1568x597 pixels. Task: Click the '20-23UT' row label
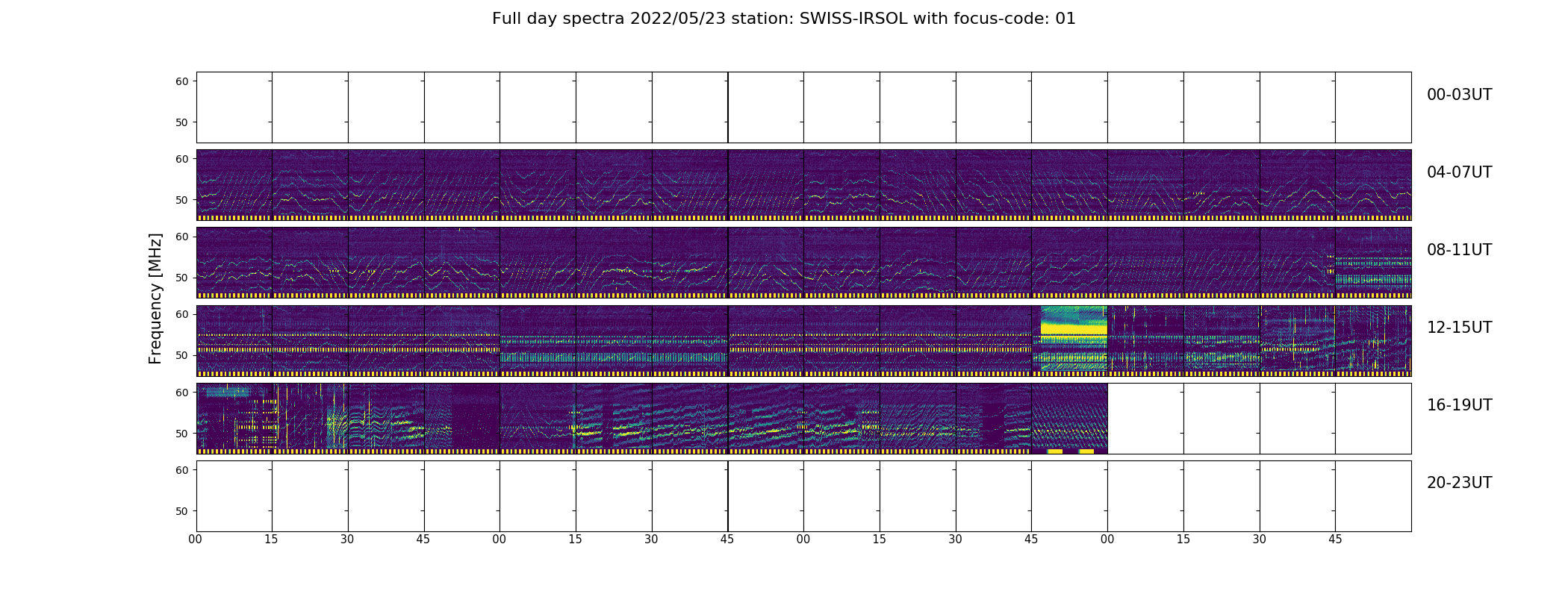pyautogui.click(x=1459, y=483)
